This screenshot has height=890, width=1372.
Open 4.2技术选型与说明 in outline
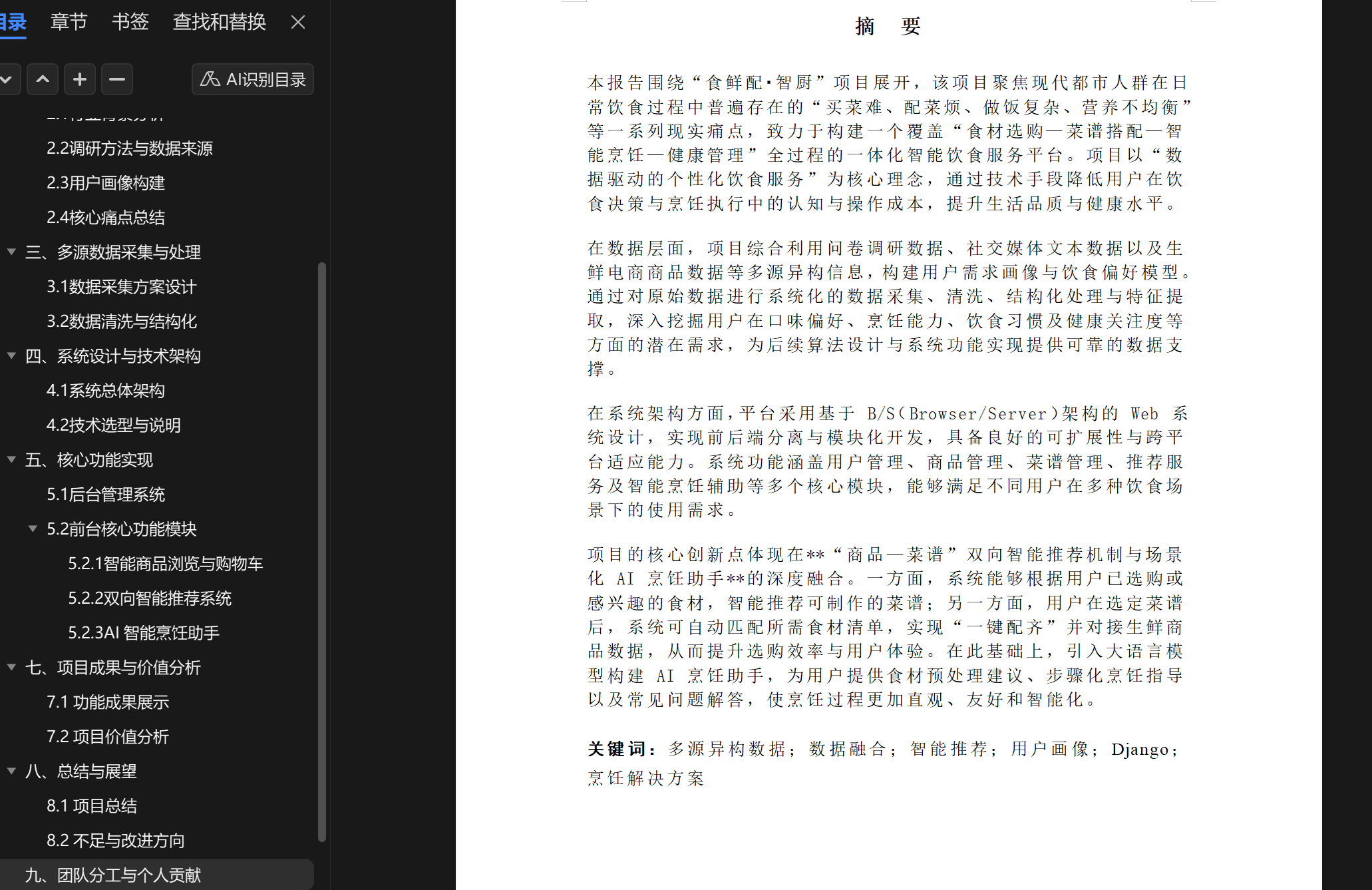pos(114,425)
